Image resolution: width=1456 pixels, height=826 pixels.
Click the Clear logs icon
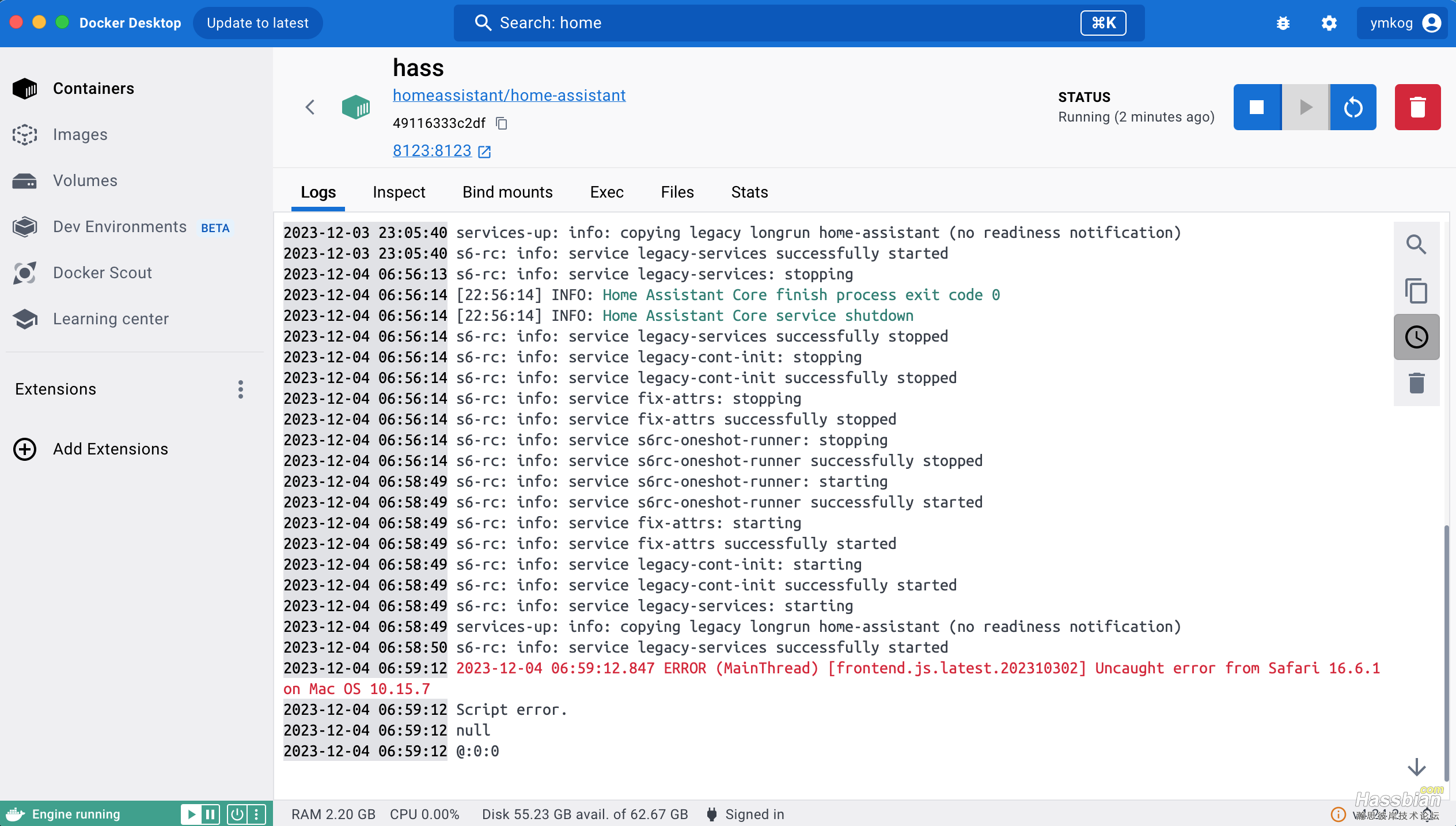pyautogui.click(x=1416, y=383)
